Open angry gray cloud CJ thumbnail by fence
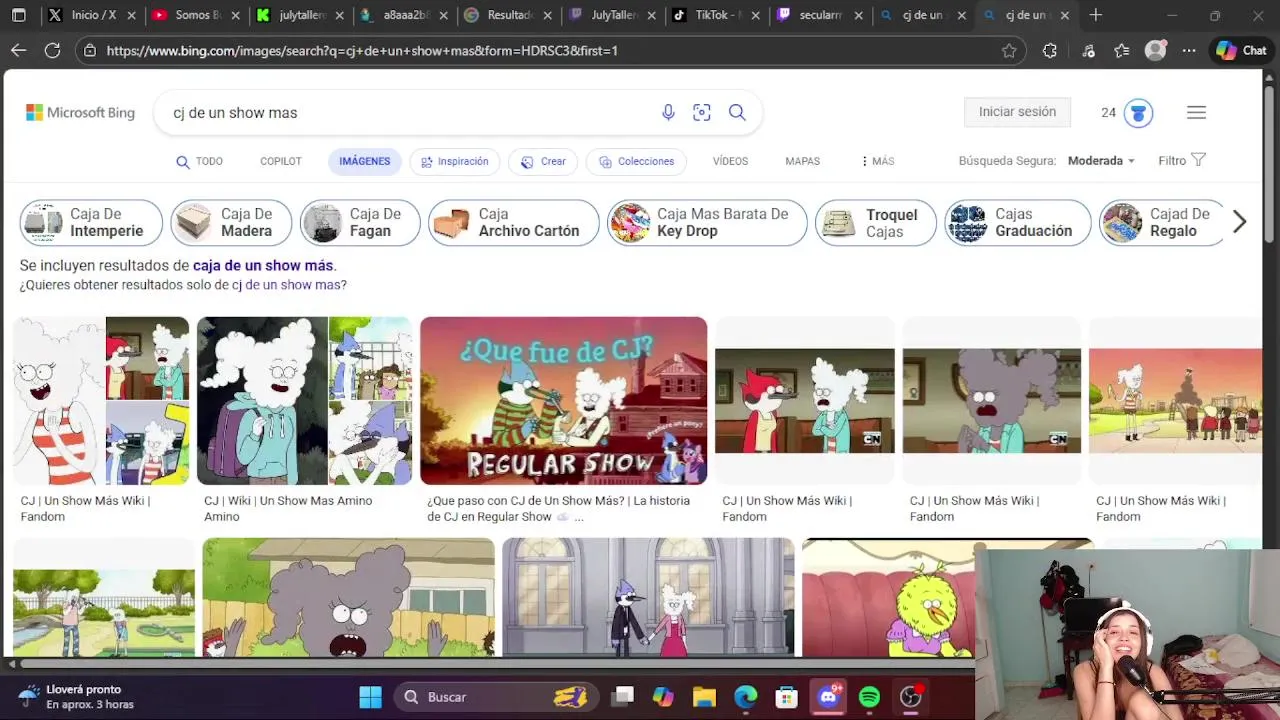The height and width of the screenshot is (720, 1280). pos(348,597)
